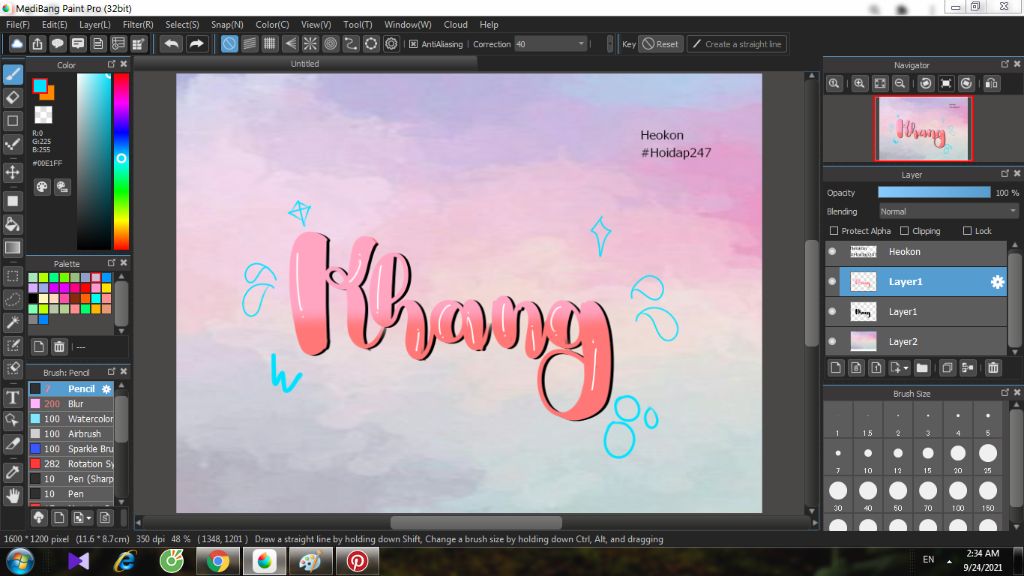Delete palette color with trash icon
Viewport: 1024px width, 576px height.
coord(59,347)
